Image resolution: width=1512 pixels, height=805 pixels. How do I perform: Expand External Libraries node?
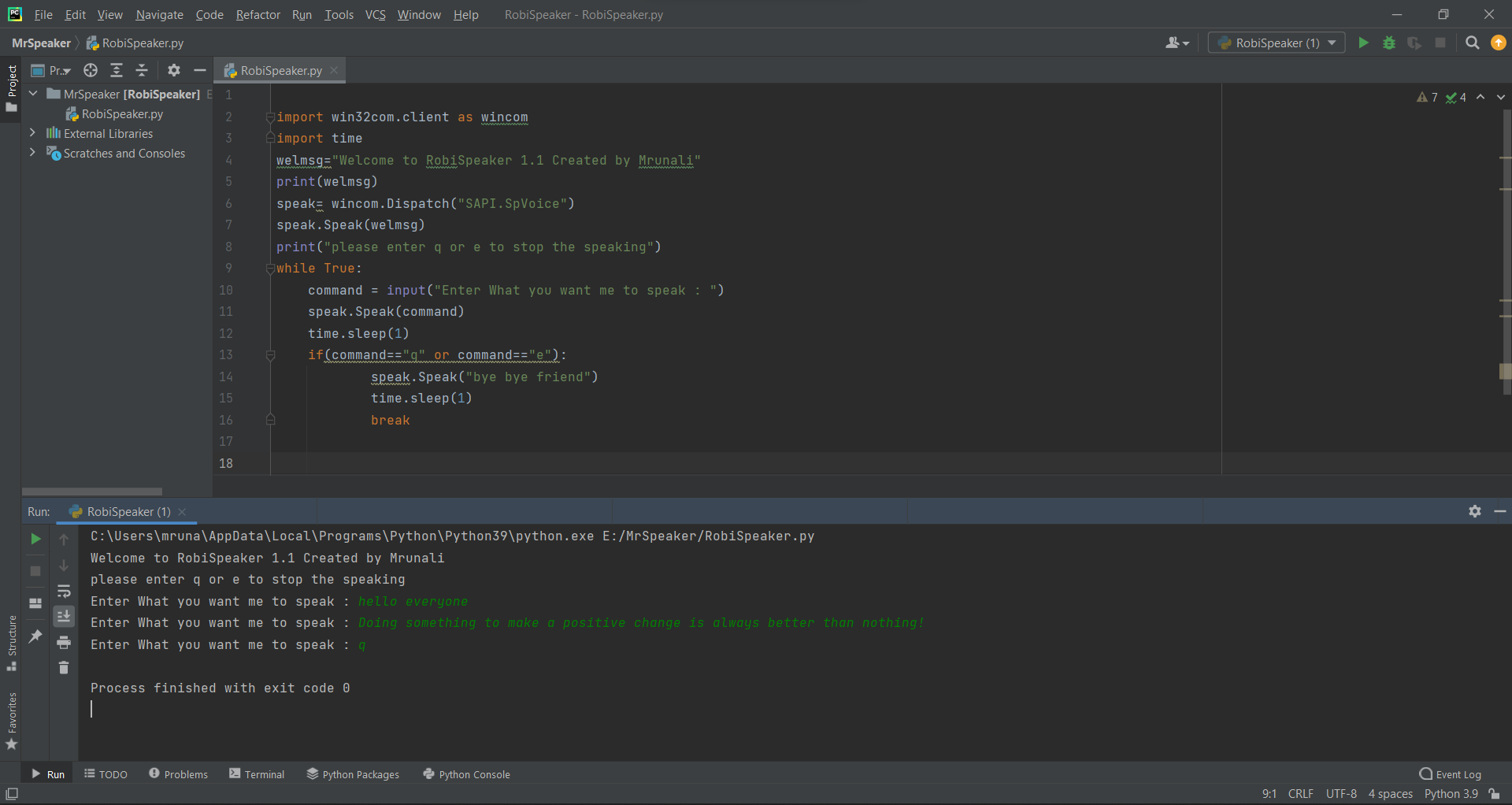[x=33, y=132]
